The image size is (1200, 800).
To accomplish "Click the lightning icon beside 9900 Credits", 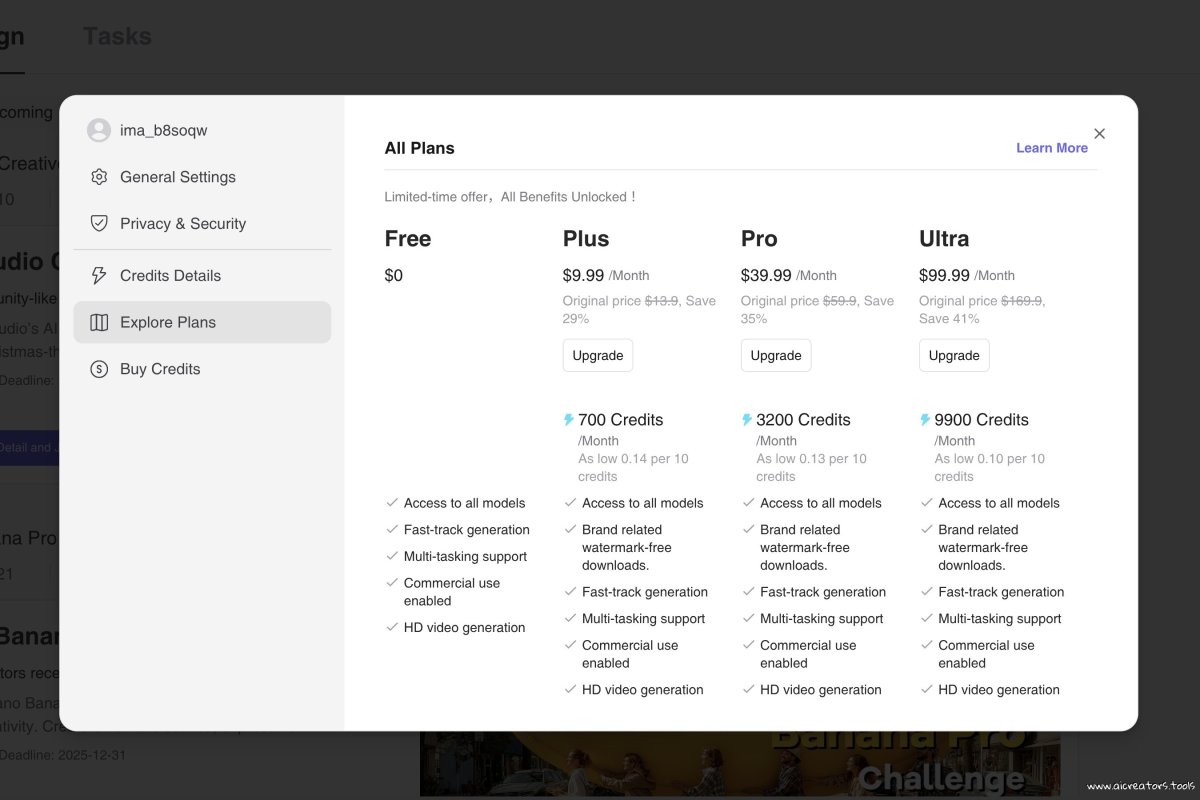I will (925, 420).
